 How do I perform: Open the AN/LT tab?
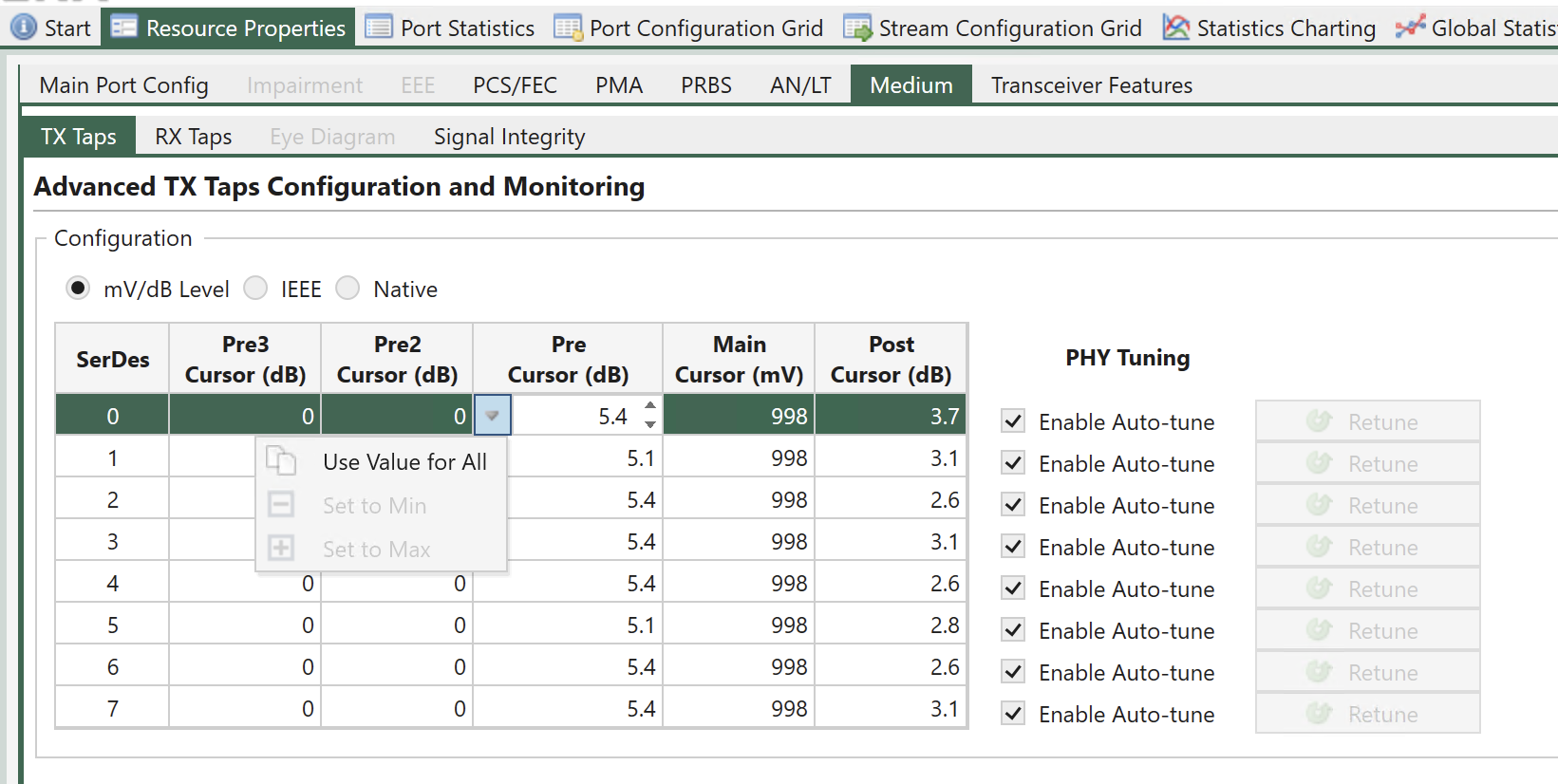800,85
